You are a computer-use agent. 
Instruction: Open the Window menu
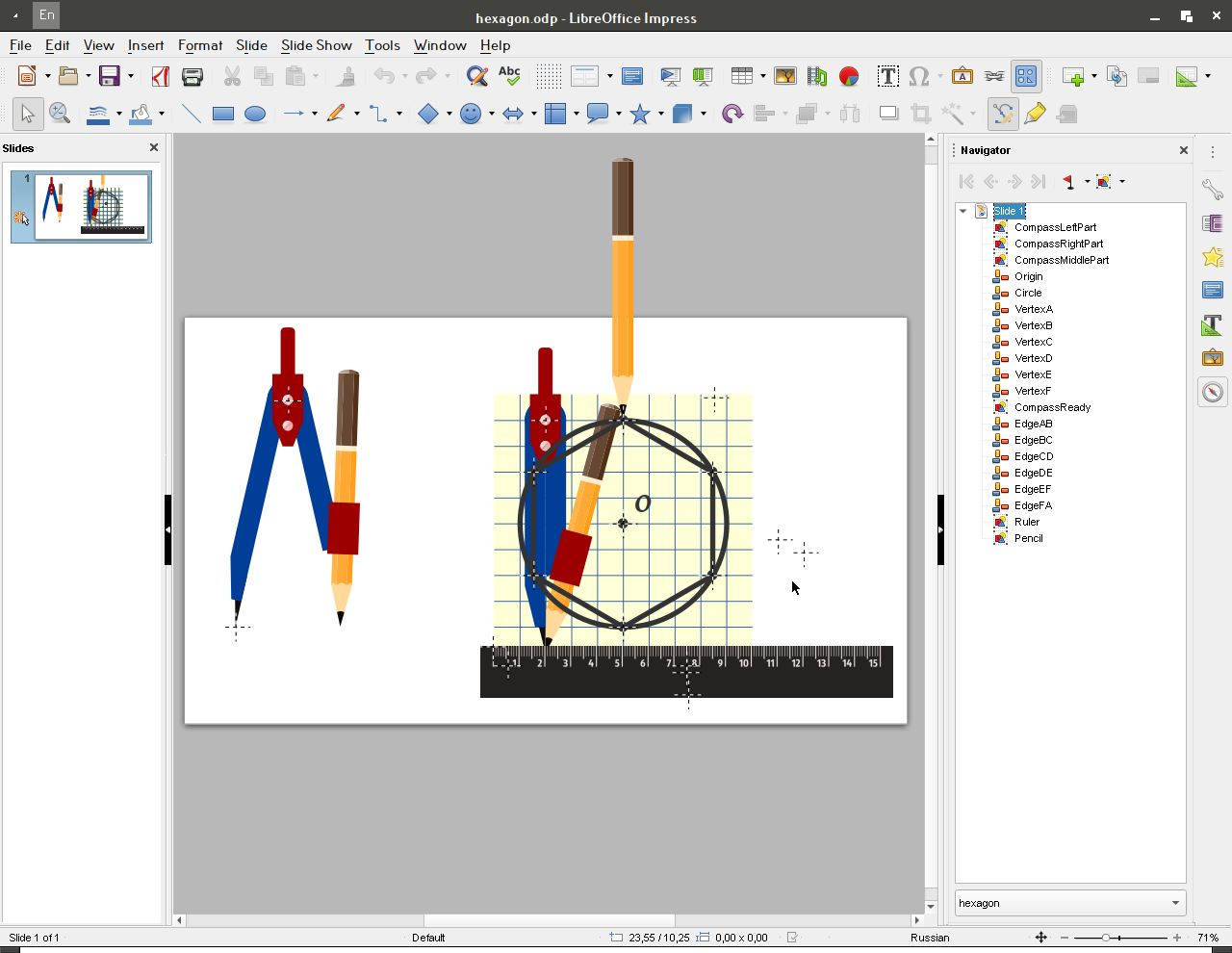(x=440, y=45)
